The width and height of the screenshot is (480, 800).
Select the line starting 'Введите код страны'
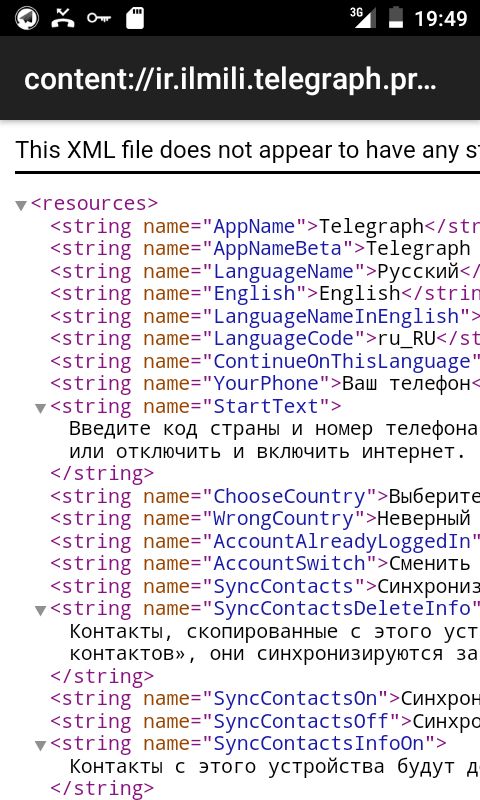[274, 429]
